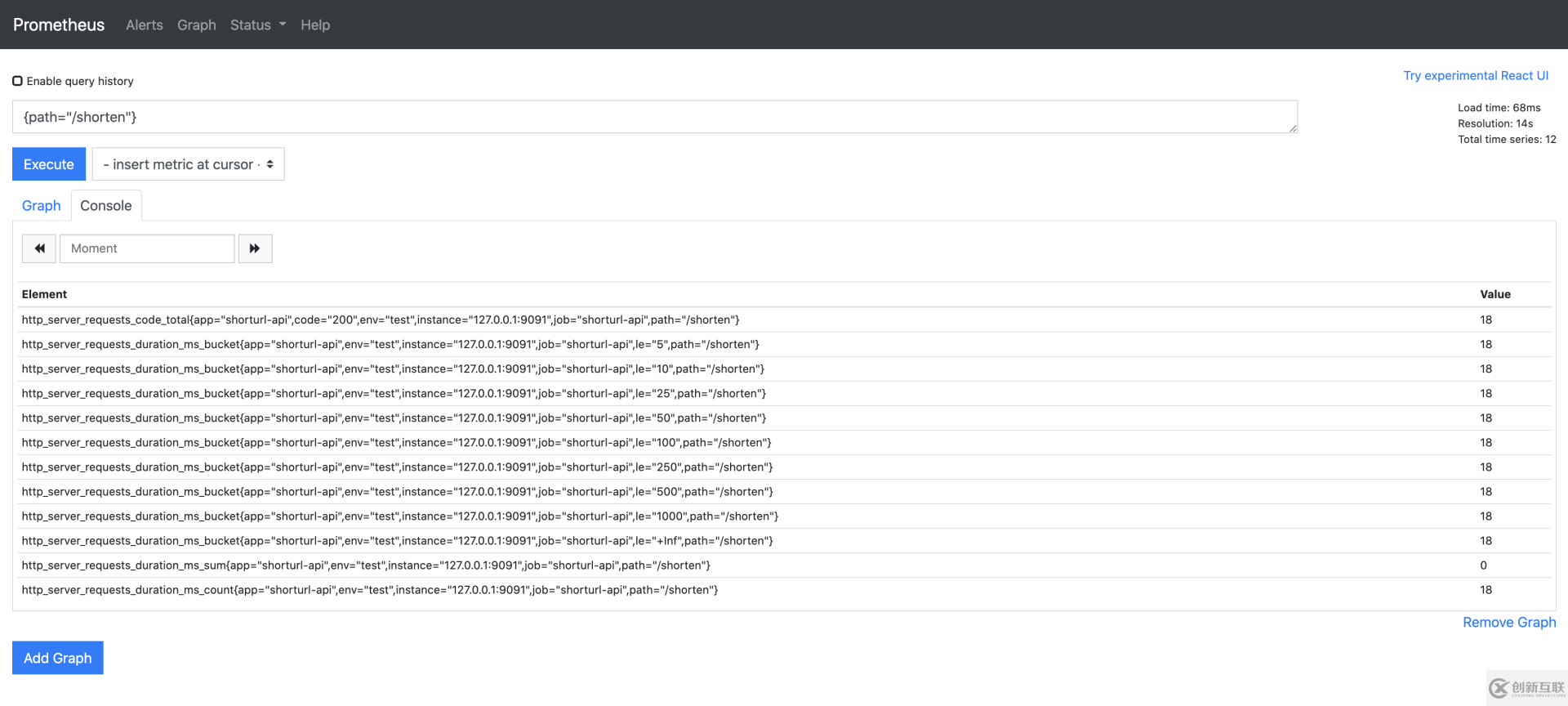Select bucket row with le="1000"

(784, 516)
